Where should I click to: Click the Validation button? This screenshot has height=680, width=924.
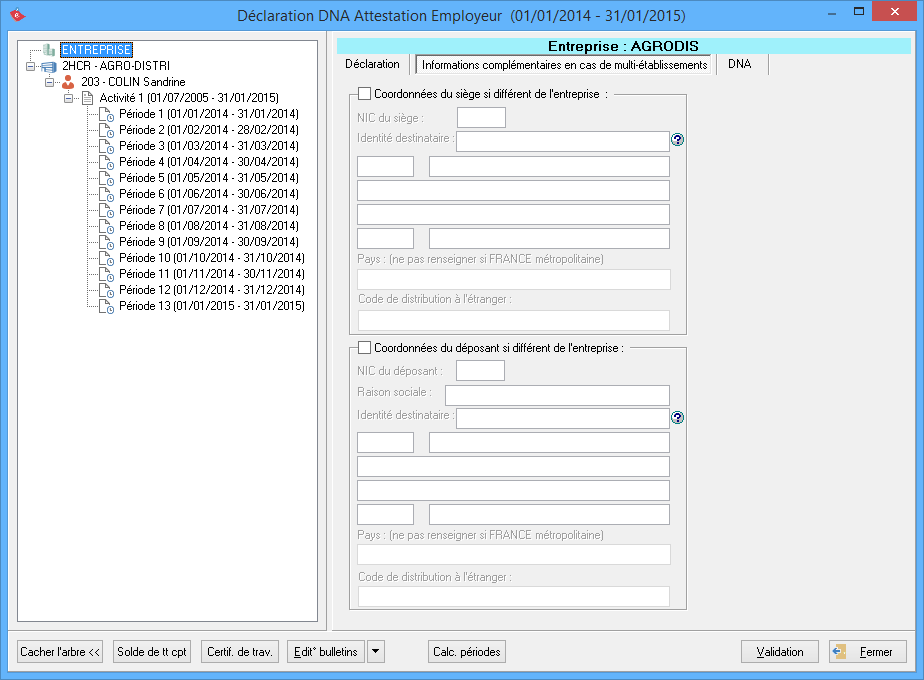[779, 652]
